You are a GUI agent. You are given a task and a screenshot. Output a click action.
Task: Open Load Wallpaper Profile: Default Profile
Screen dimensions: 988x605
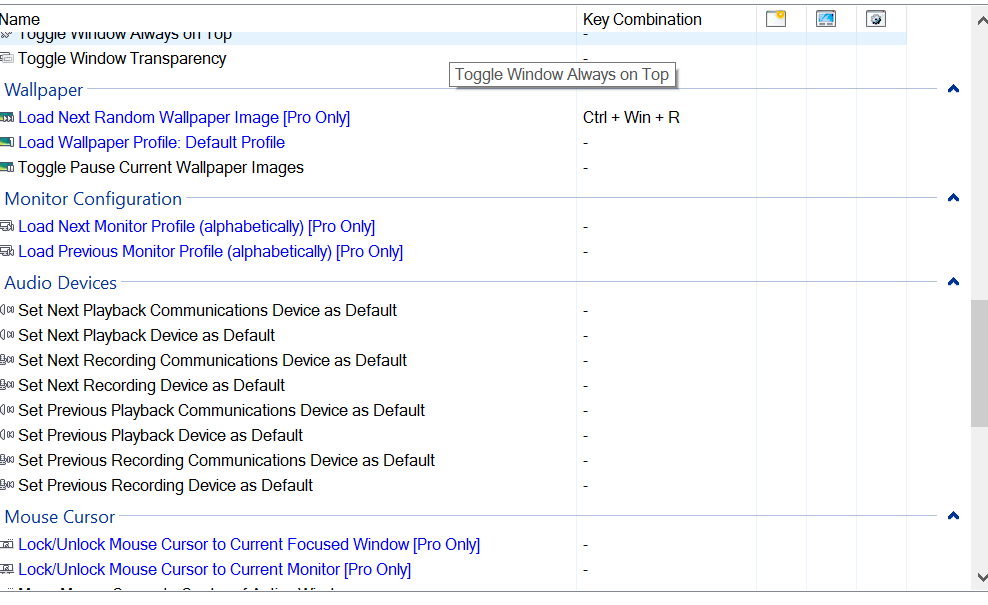(x=152, y=142)
